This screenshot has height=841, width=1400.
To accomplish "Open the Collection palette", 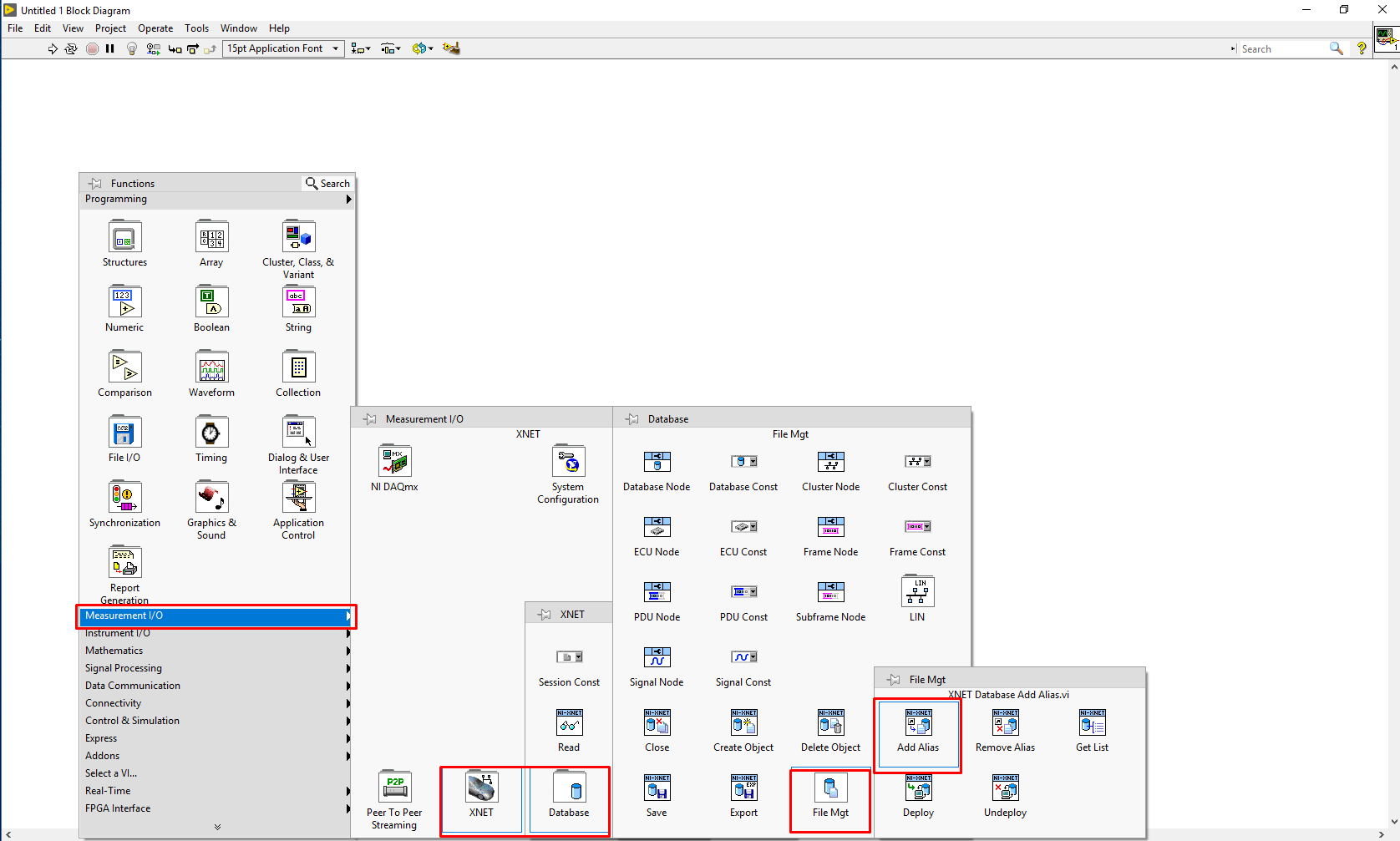I will point(298,367).
